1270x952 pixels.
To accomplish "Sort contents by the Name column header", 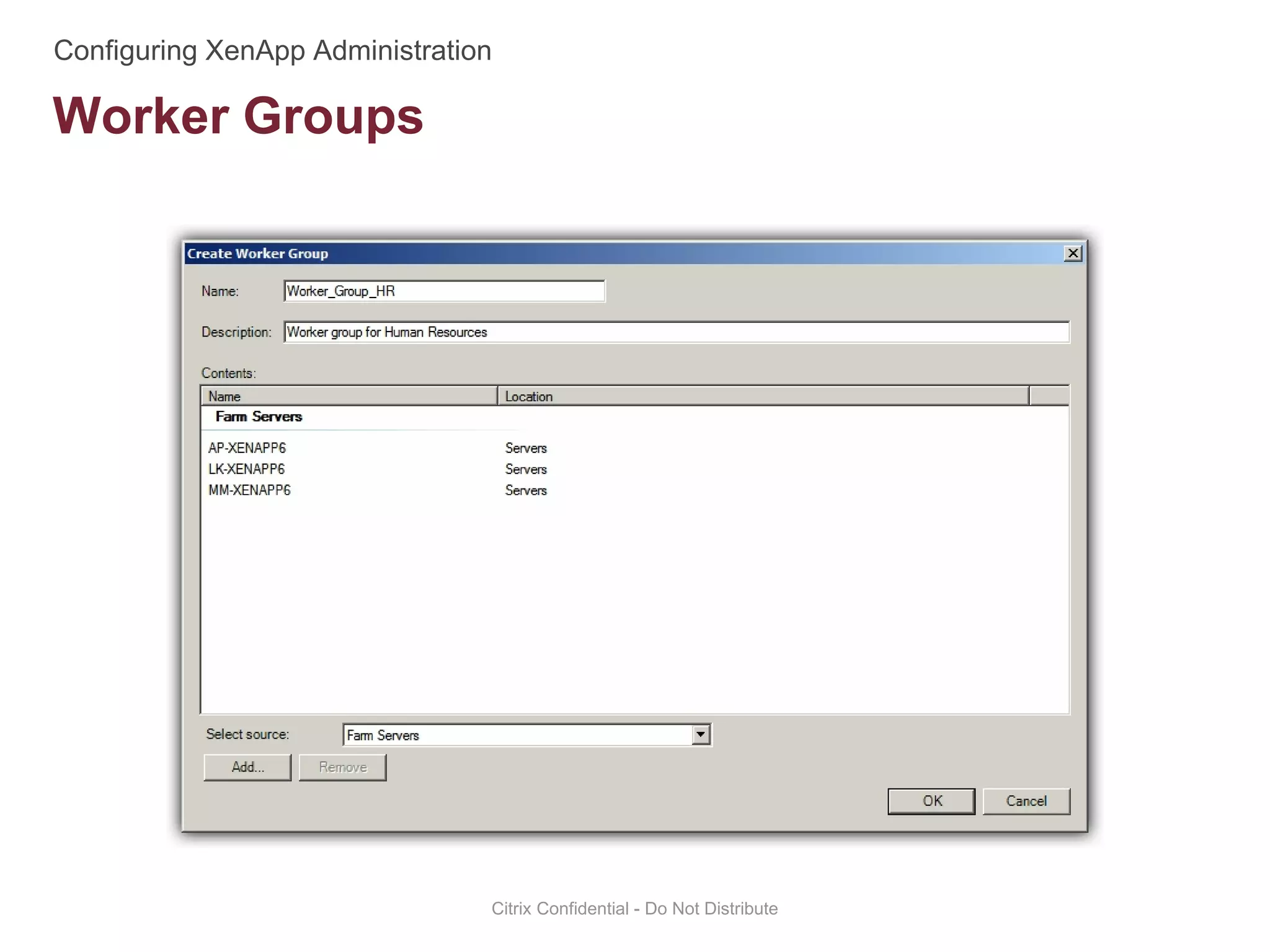I will [x=349, y=396].
